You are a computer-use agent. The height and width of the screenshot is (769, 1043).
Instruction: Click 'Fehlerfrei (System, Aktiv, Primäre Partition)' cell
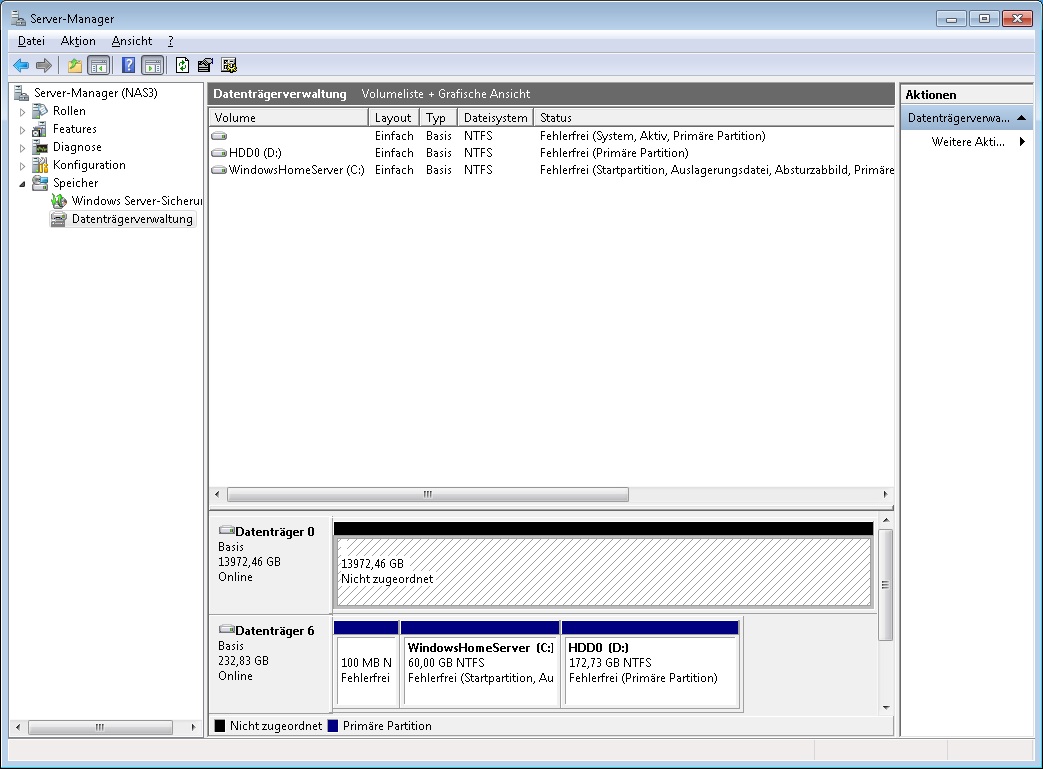(x=653, y=136)
